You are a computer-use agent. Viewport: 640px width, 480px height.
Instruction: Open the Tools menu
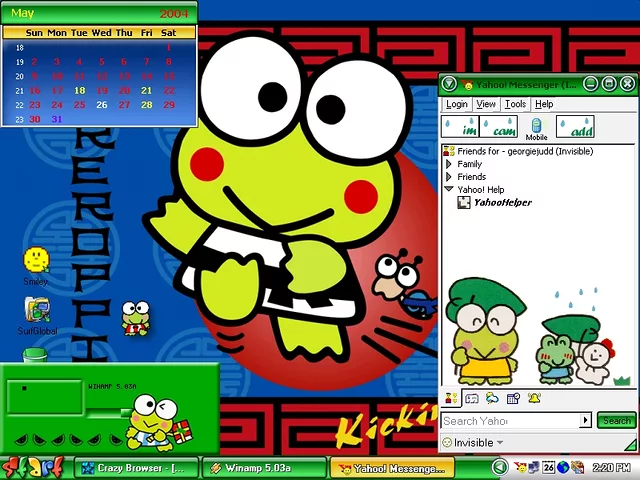point(515,104)
